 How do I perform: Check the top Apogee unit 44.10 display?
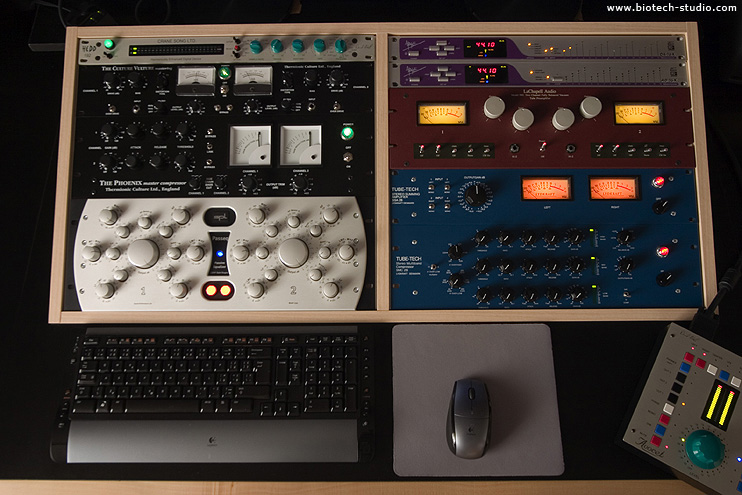point(485,47)
